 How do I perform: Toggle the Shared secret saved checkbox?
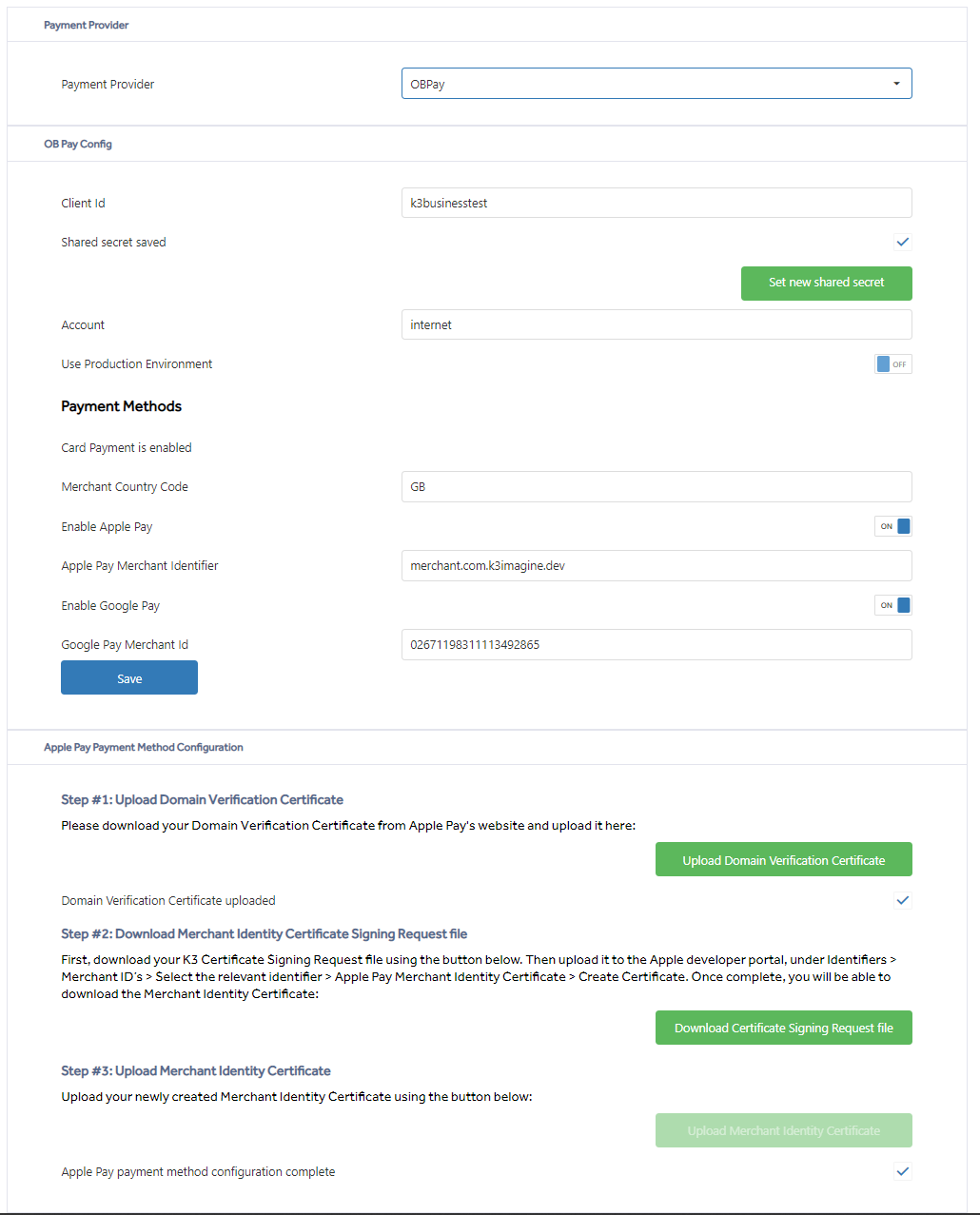(x=903, y=243)
